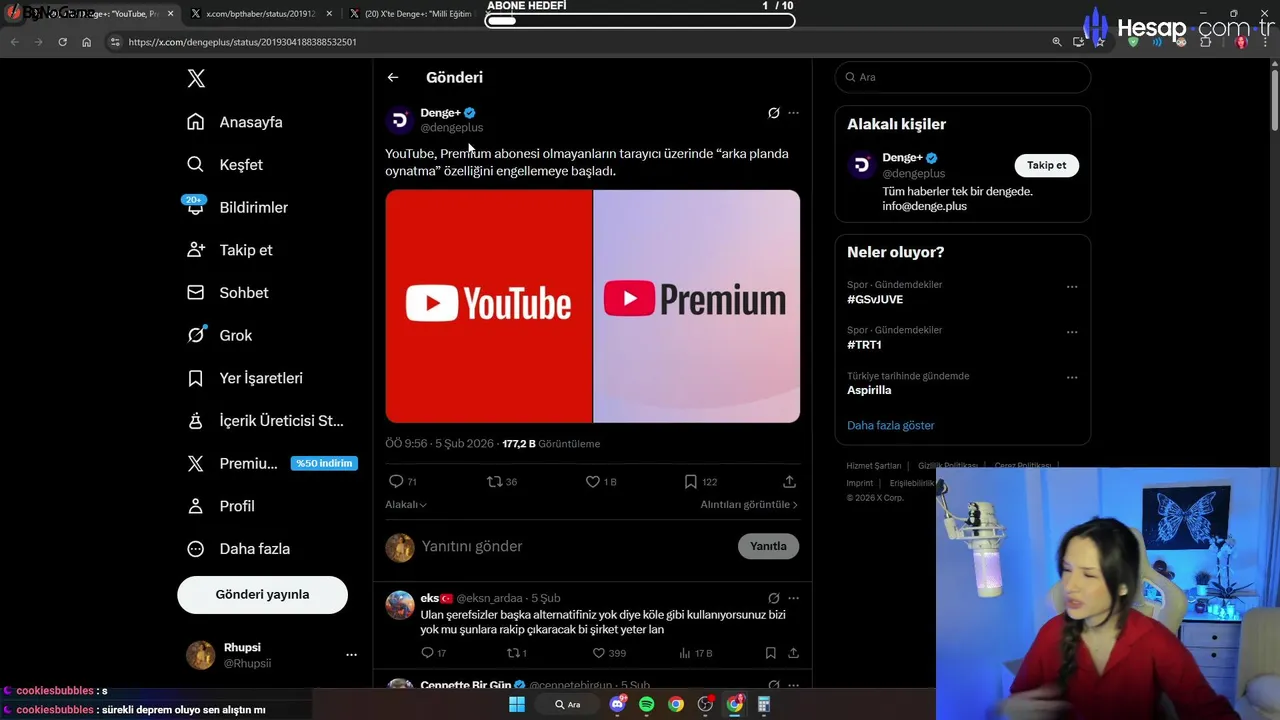Bookmark eks reply
Screen dimensions: 1280x720
[770, 653]
